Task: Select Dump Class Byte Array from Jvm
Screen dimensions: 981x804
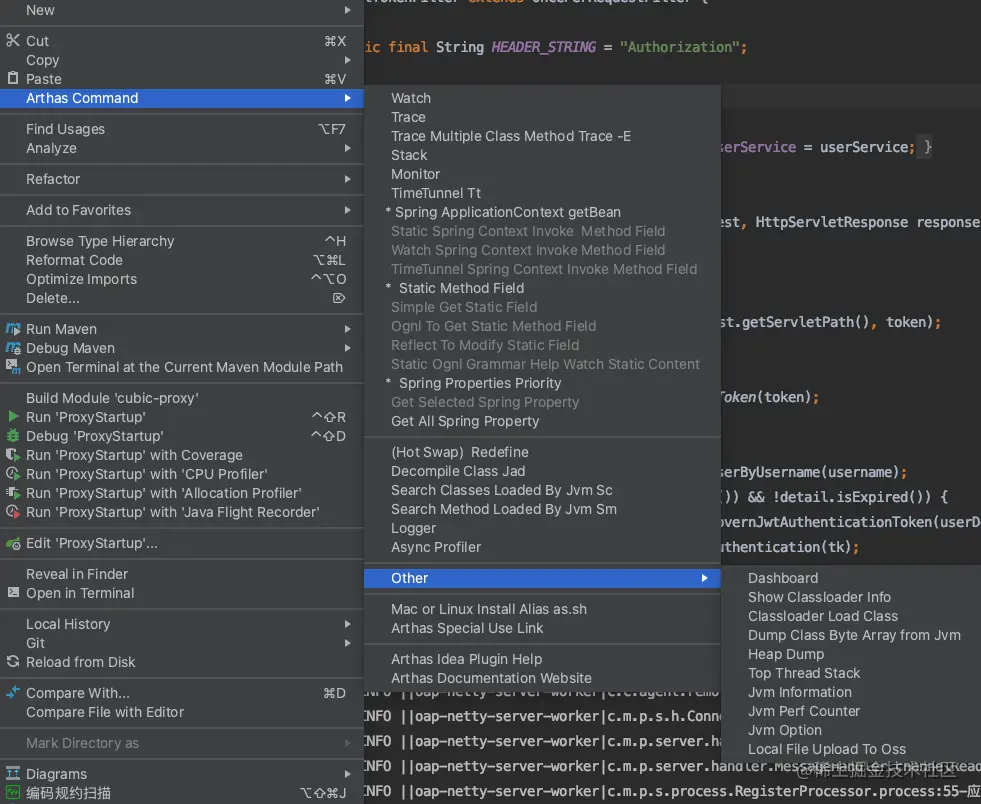Action: (851, 635)
